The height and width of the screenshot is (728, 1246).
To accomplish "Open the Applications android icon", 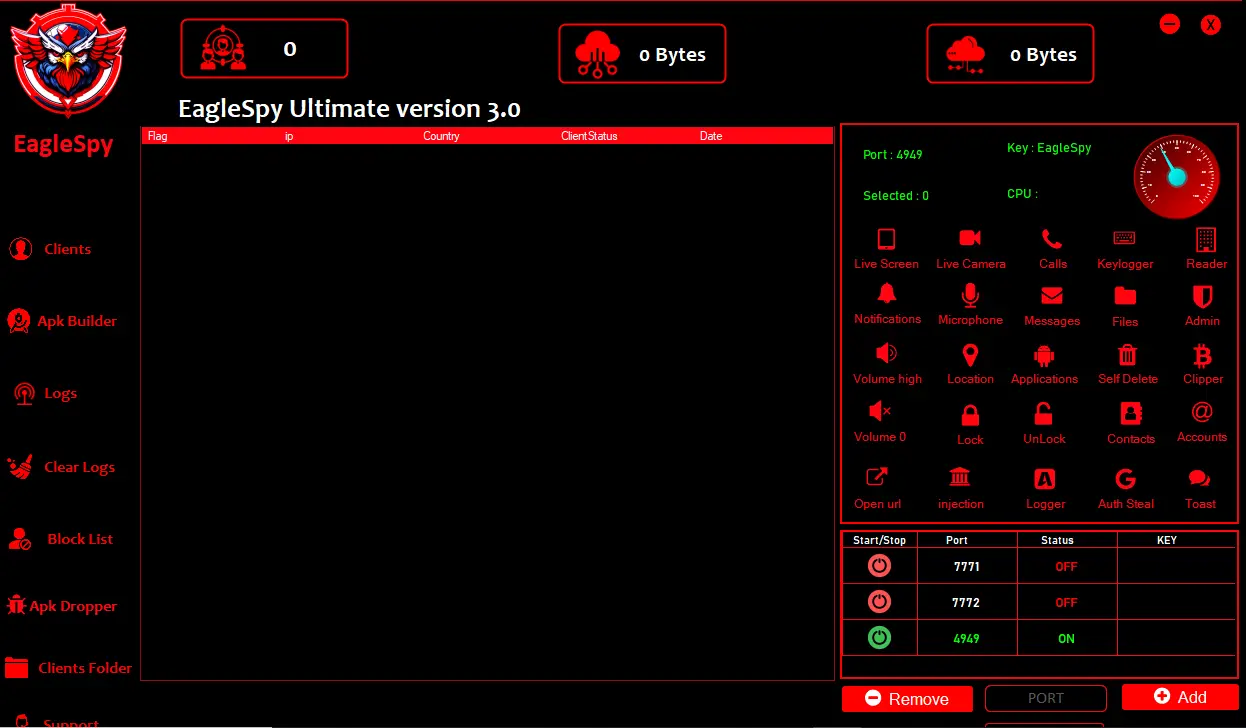I will pyautogui.click(x=1045, y=355).
